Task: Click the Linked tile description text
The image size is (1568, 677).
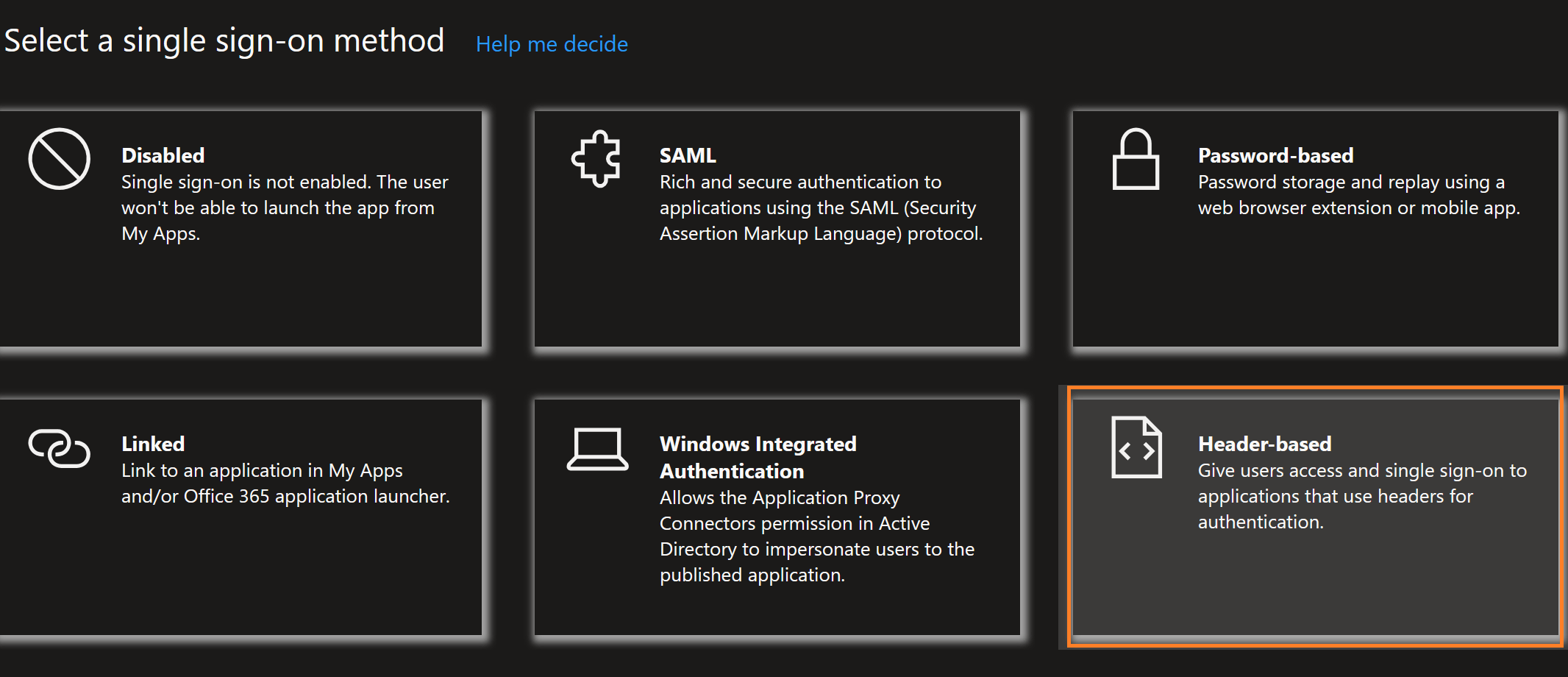Action: pos(285,483)
